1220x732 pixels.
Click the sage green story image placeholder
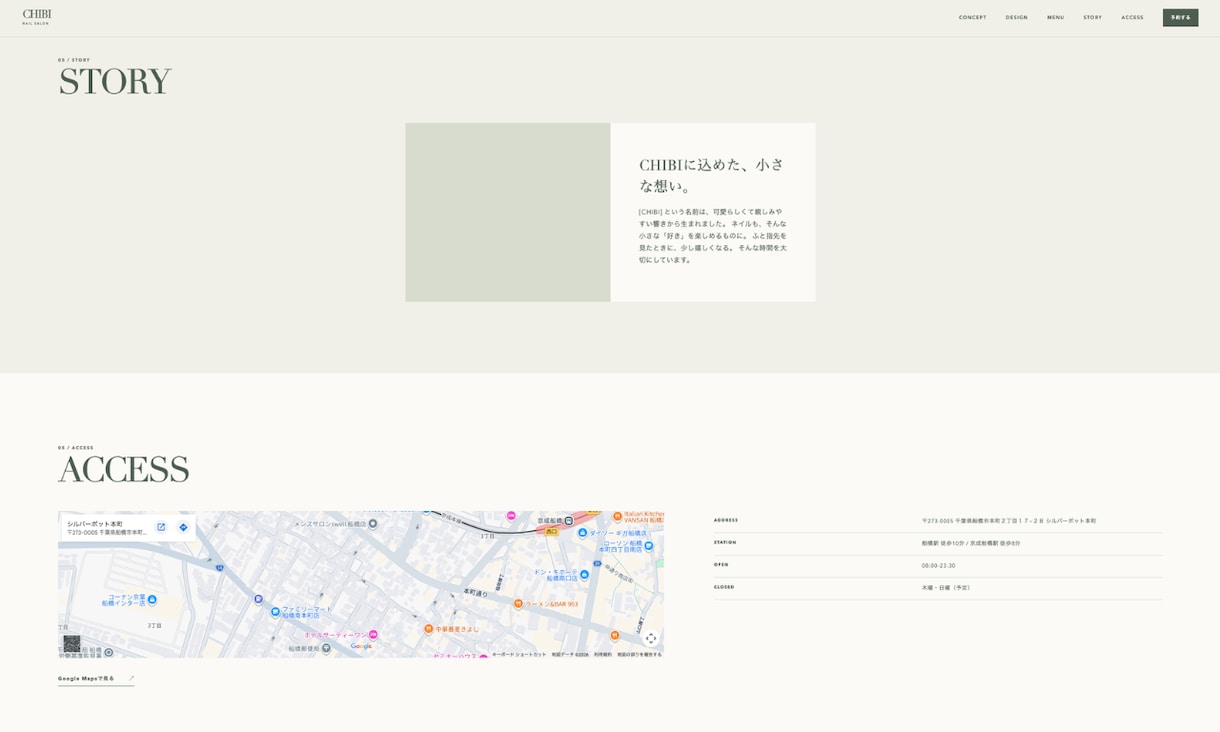click(508, 212)
